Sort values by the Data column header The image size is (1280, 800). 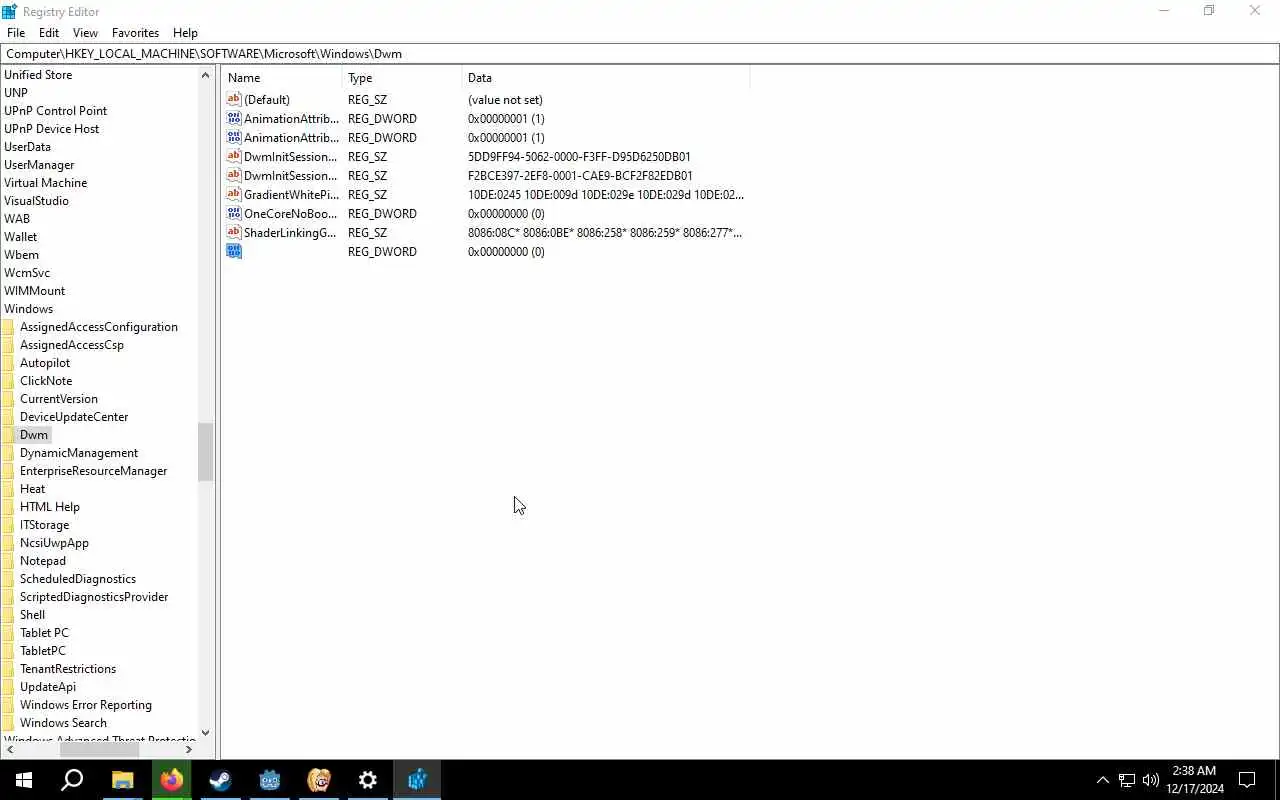pyautogui.click(x=606, y=77)
